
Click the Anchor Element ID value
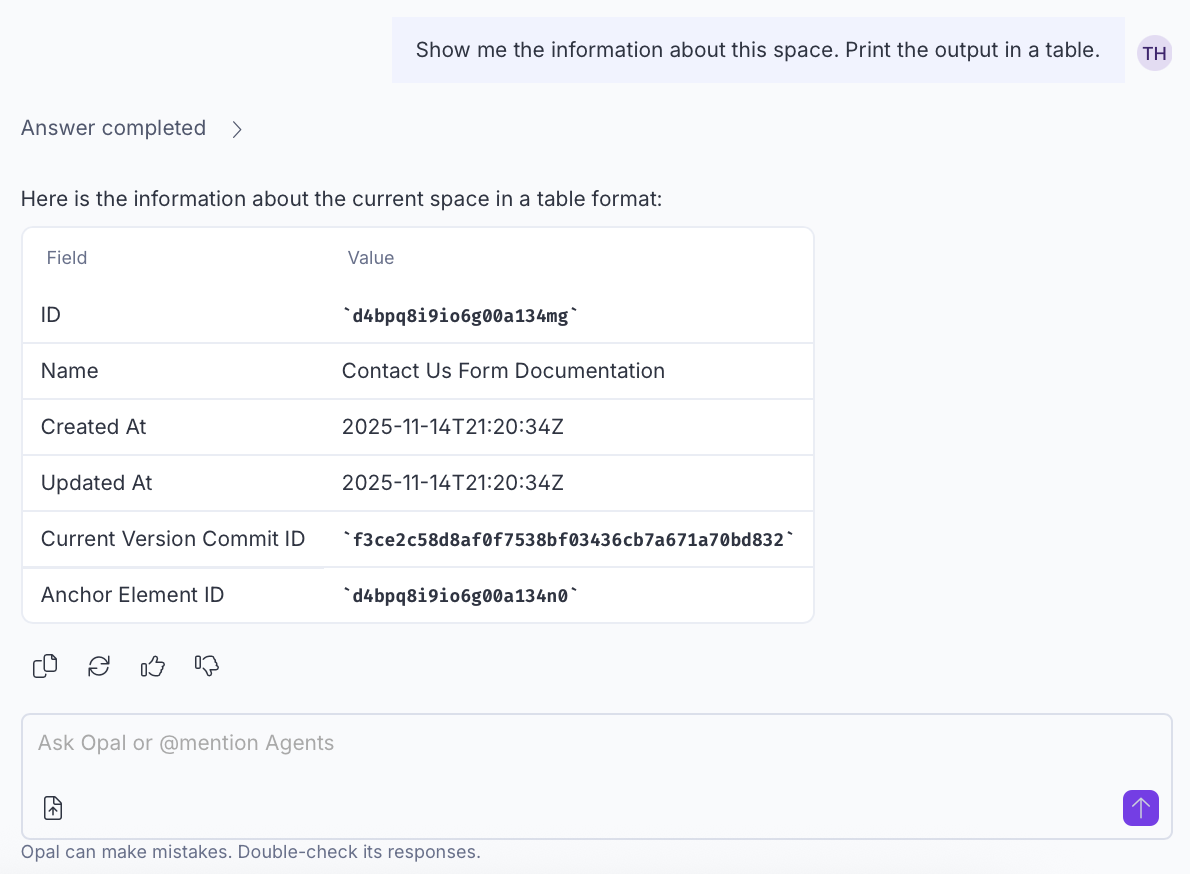click(x=460, y=596)
